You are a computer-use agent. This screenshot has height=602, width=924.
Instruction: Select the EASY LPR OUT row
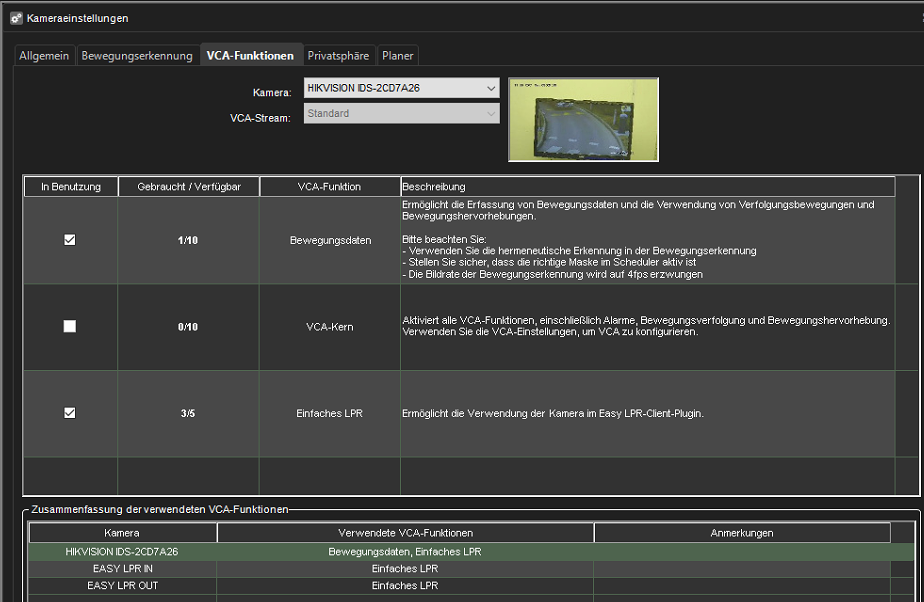click(122, 585)
